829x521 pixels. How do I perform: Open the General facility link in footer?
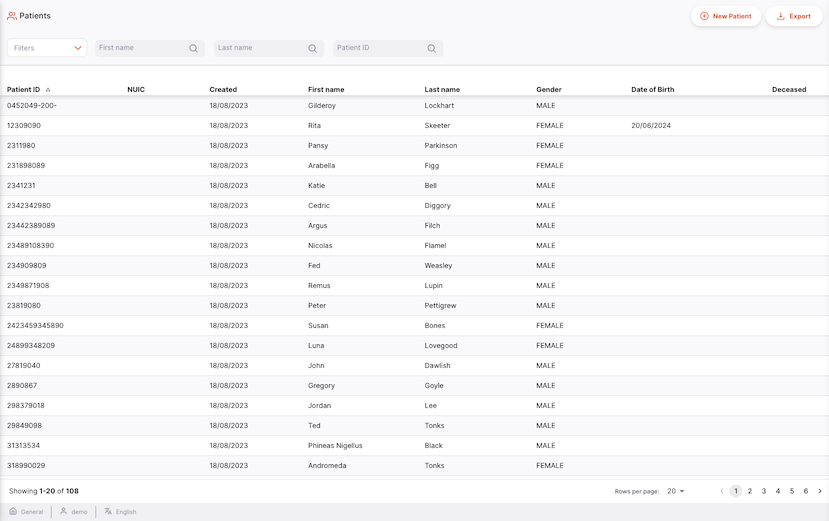[27, 511]
